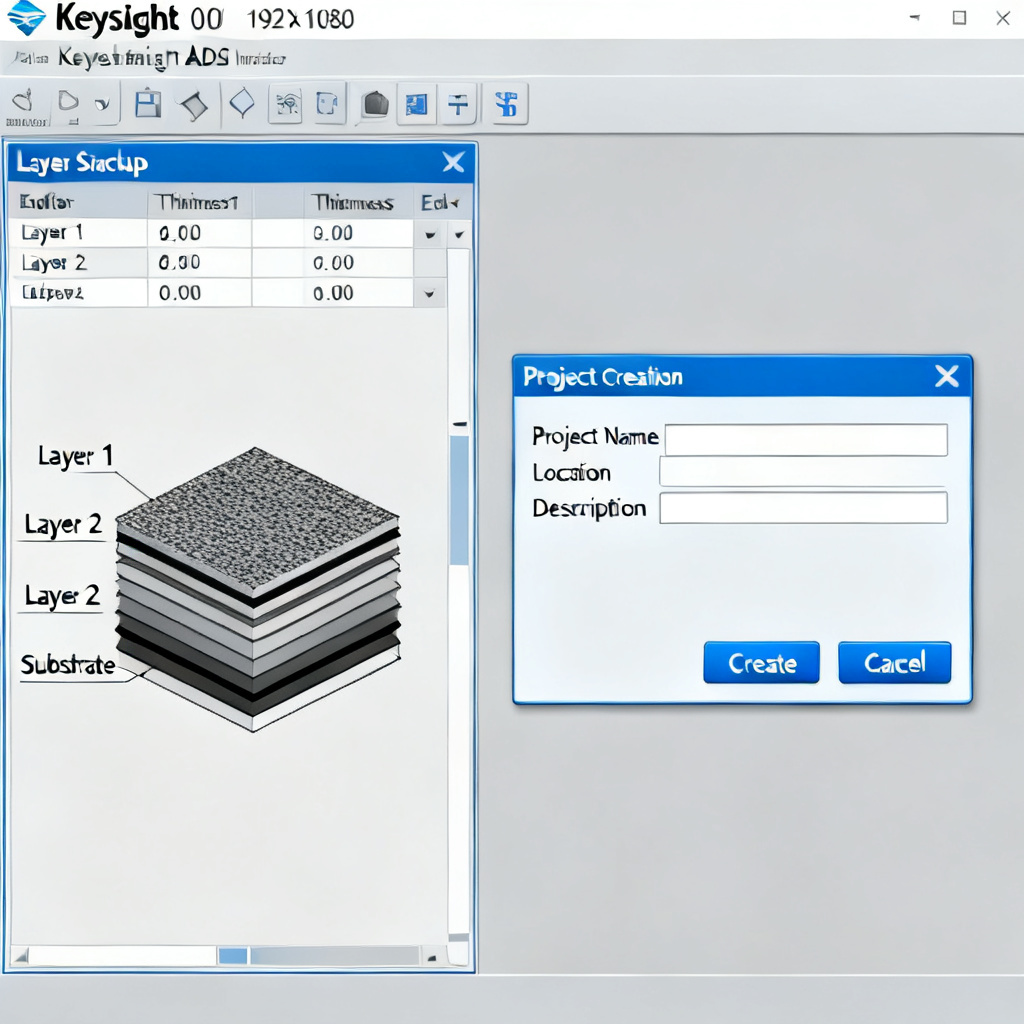Select the Layer 2 table row name
This screenshot has height=1024, width=1024.
click(54, 263)
